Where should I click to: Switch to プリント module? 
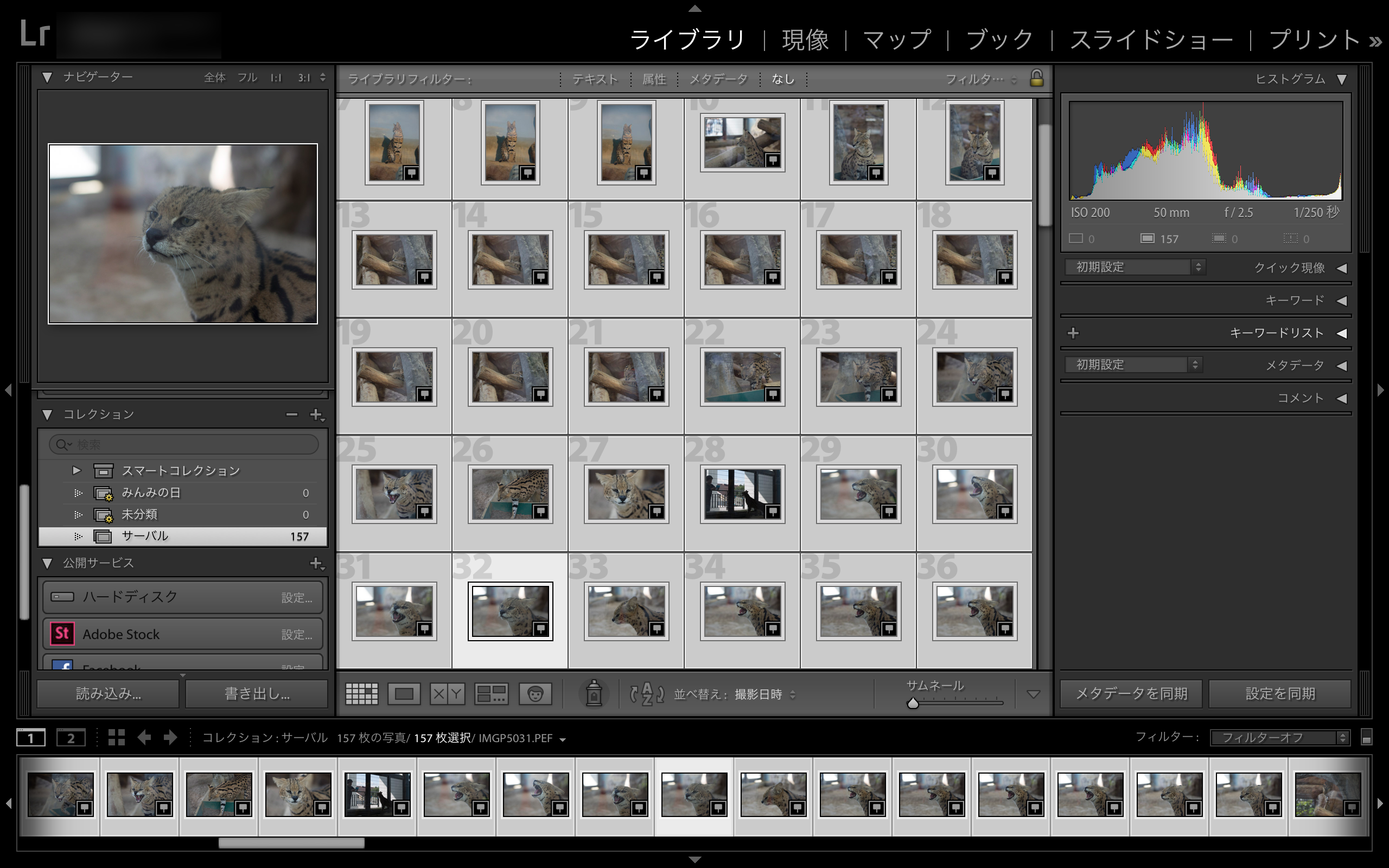[x=1314, y=40]
